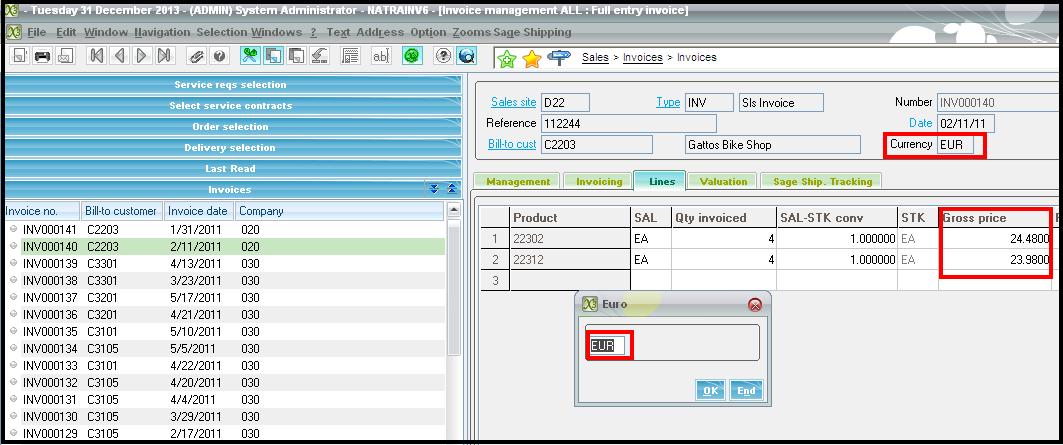Open the Window menu

pos(106,32)
